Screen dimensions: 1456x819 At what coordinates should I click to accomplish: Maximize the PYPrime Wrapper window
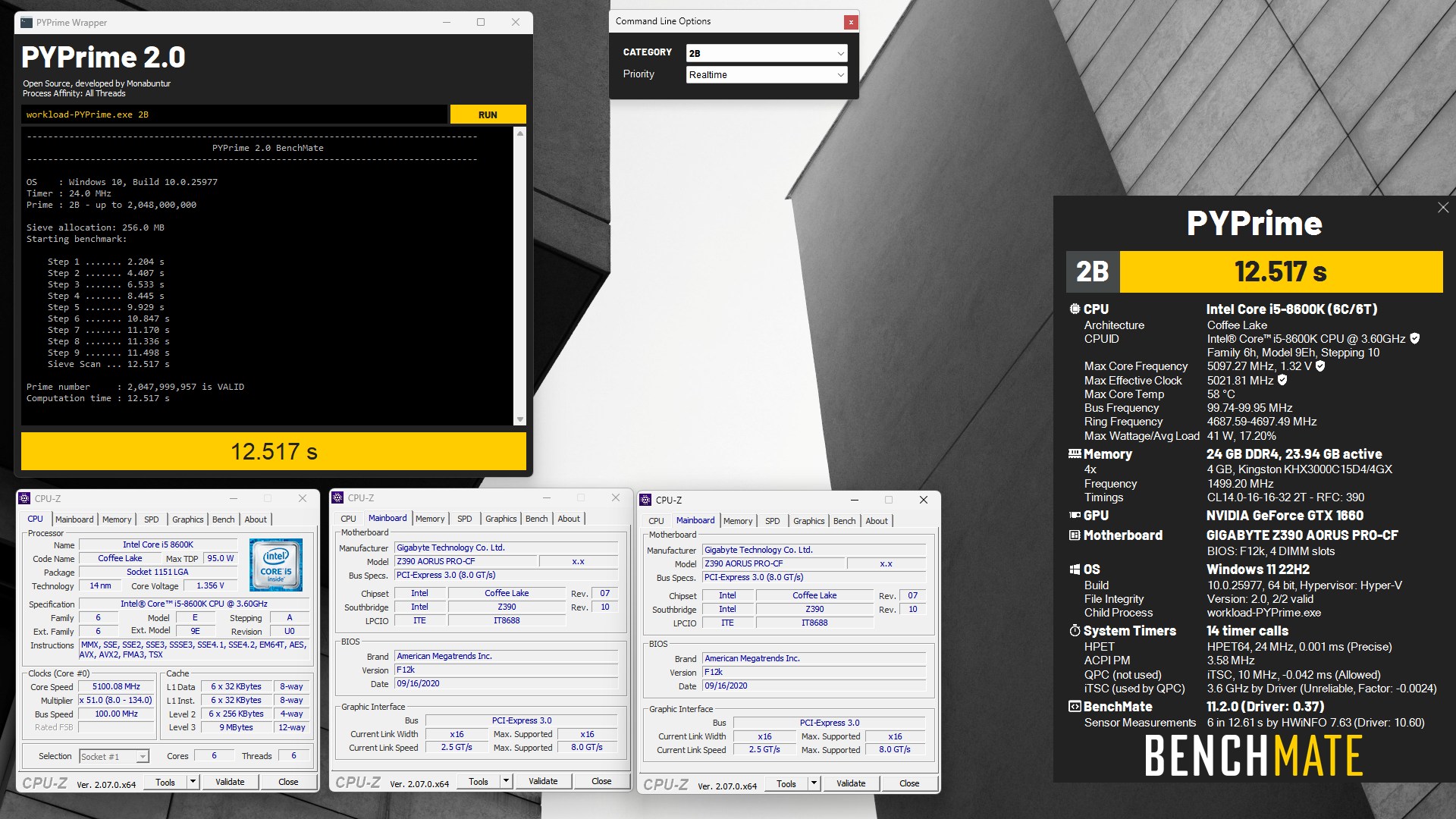point(481,22)
